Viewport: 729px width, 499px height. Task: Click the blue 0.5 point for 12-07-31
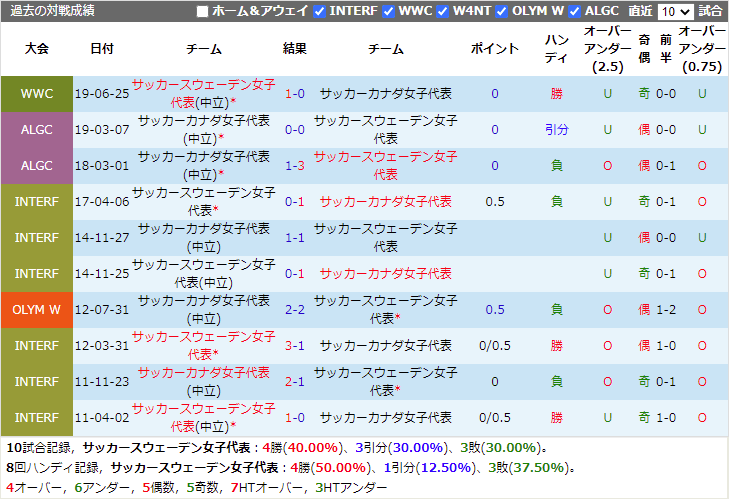click(x=495, y=310)
